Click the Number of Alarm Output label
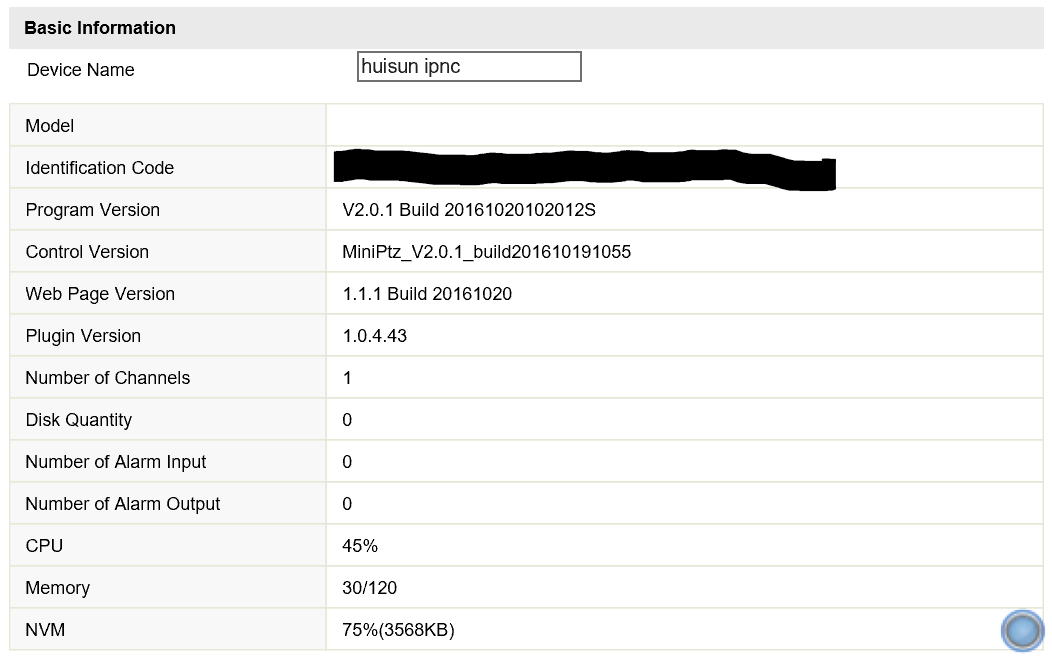Viewport: 1052px width, 659px height. 123,504
